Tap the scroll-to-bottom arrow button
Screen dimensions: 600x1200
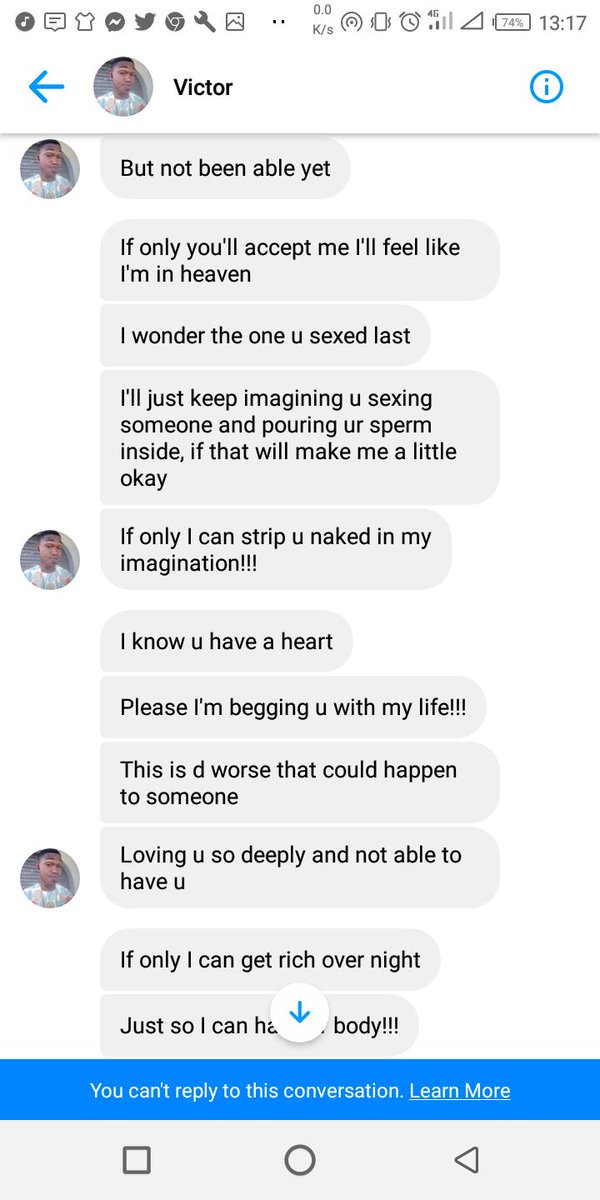point(300,1013)
